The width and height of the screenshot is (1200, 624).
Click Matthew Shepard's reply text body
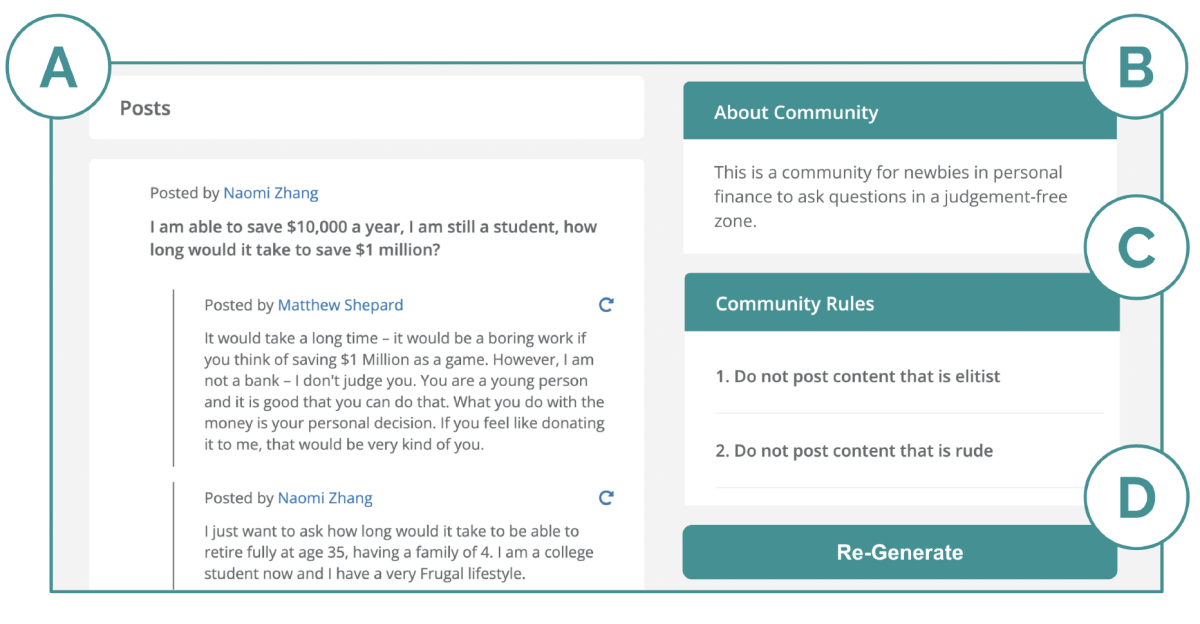(404, 392)
